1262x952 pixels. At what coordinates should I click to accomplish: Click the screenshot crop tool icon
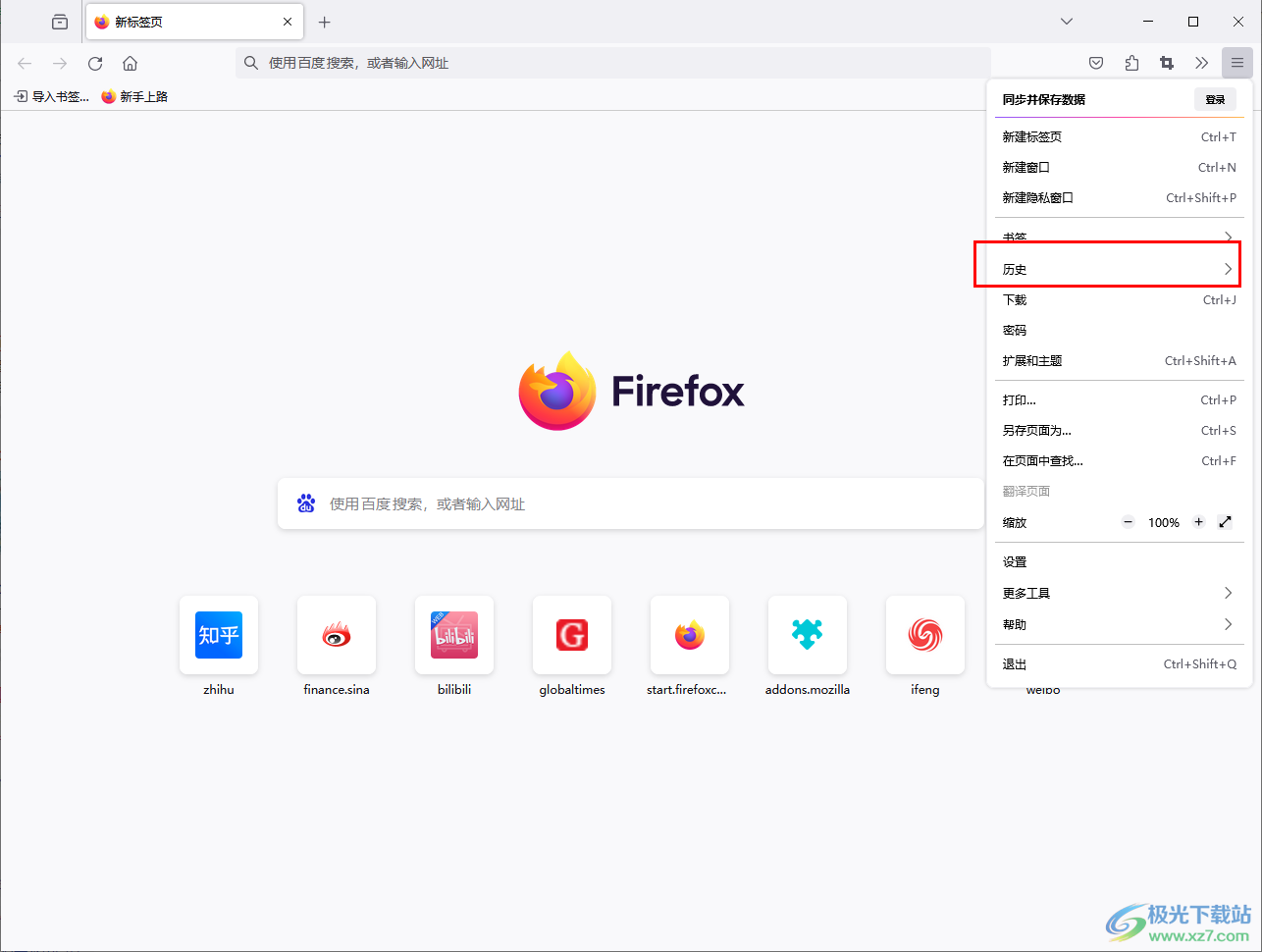pos(1167,63)
